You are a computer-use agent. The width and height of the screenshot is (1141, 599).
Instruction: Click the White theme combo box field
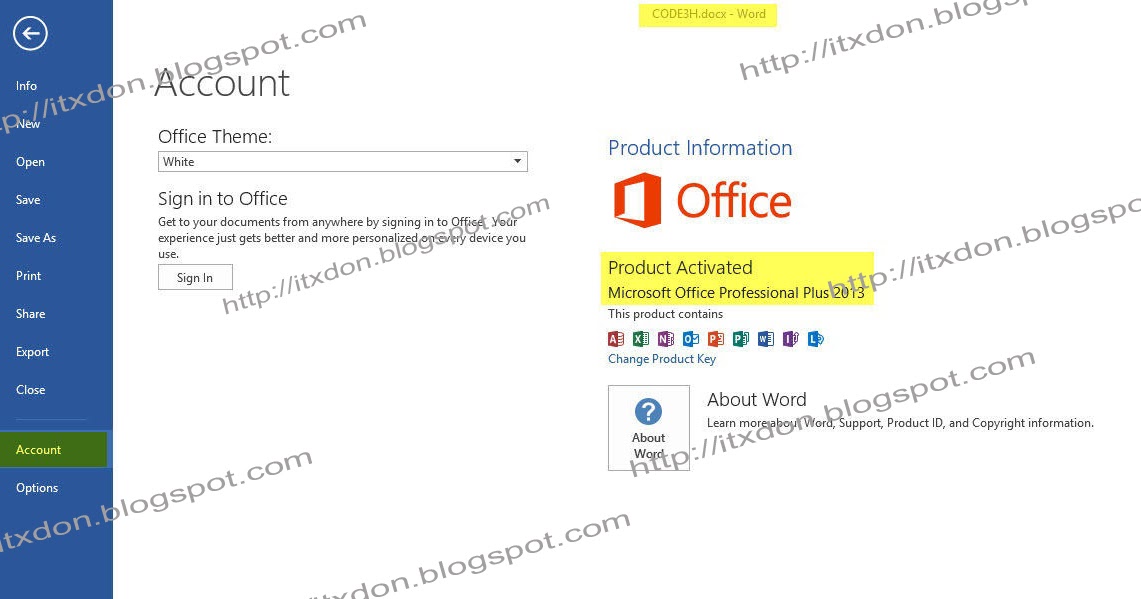pyautogui.click(x=343, y=162)
